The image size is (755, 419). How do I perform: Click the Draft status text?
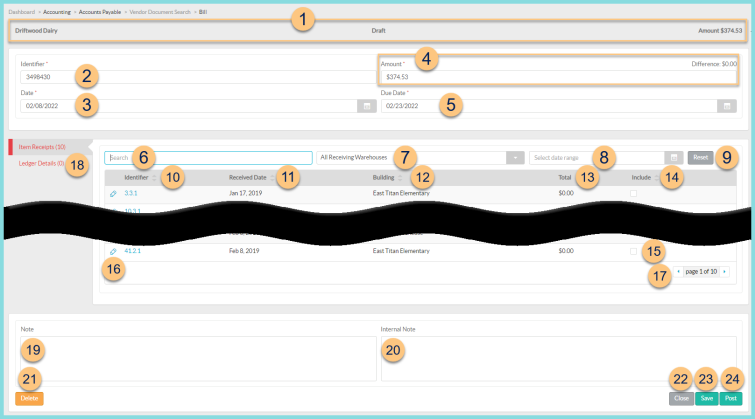tap(378, 30)
